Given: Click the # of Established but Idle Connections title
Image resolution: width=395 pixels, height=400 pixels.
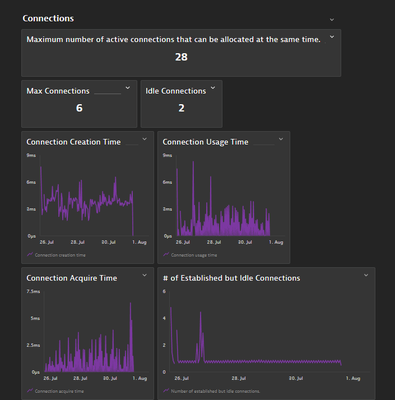Looking at the screenshot, I should point(231,278).
